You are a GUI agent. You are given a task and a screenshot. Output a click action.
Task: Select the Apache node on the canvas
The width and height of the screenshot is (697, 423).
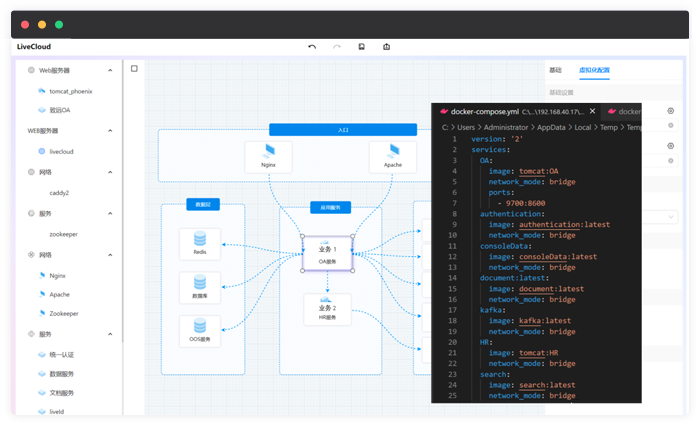click(x=392, y=155)
